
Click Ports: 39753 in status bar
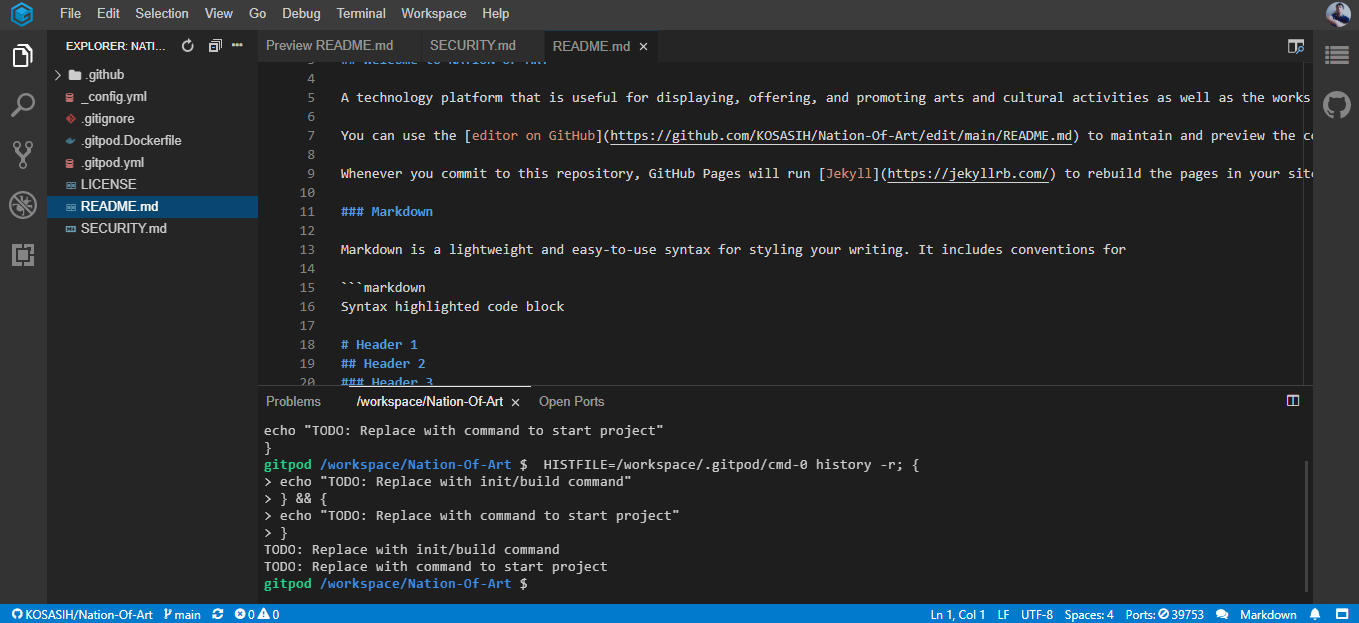pyautogui.click(x=1164, y=614)
